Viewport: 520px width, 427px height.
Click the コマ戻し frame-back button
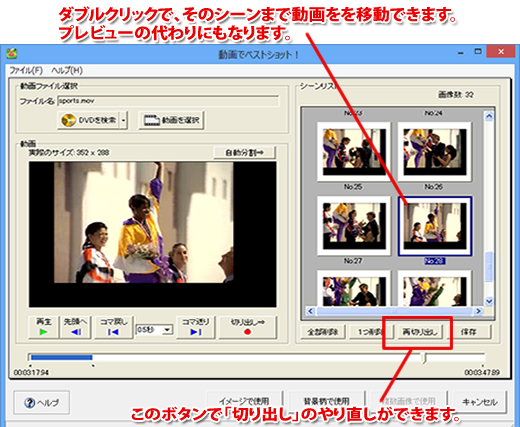[x=114, y=327]
